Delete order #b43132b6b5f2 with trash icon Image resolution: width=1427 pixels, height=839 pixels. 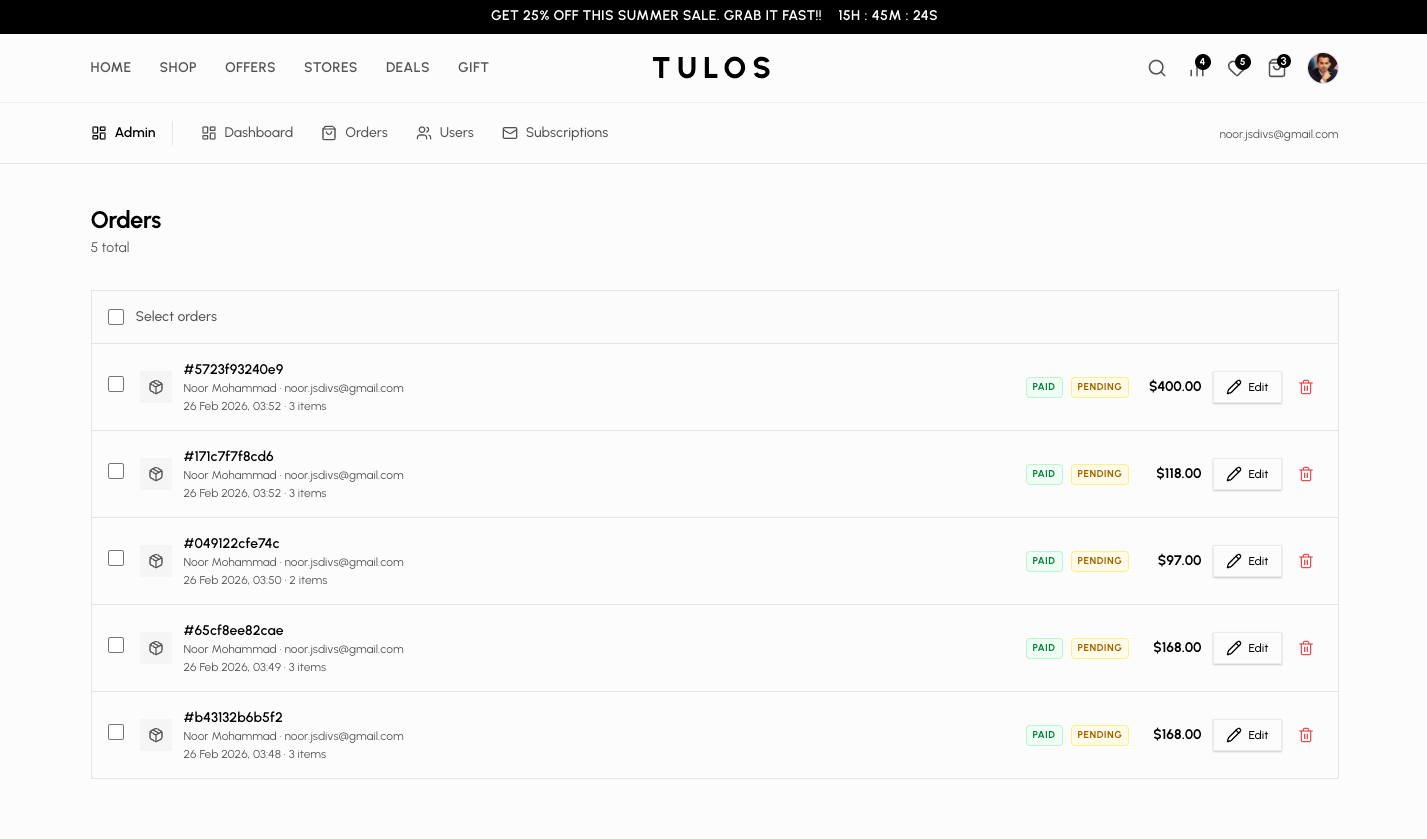pos(1305,734)
